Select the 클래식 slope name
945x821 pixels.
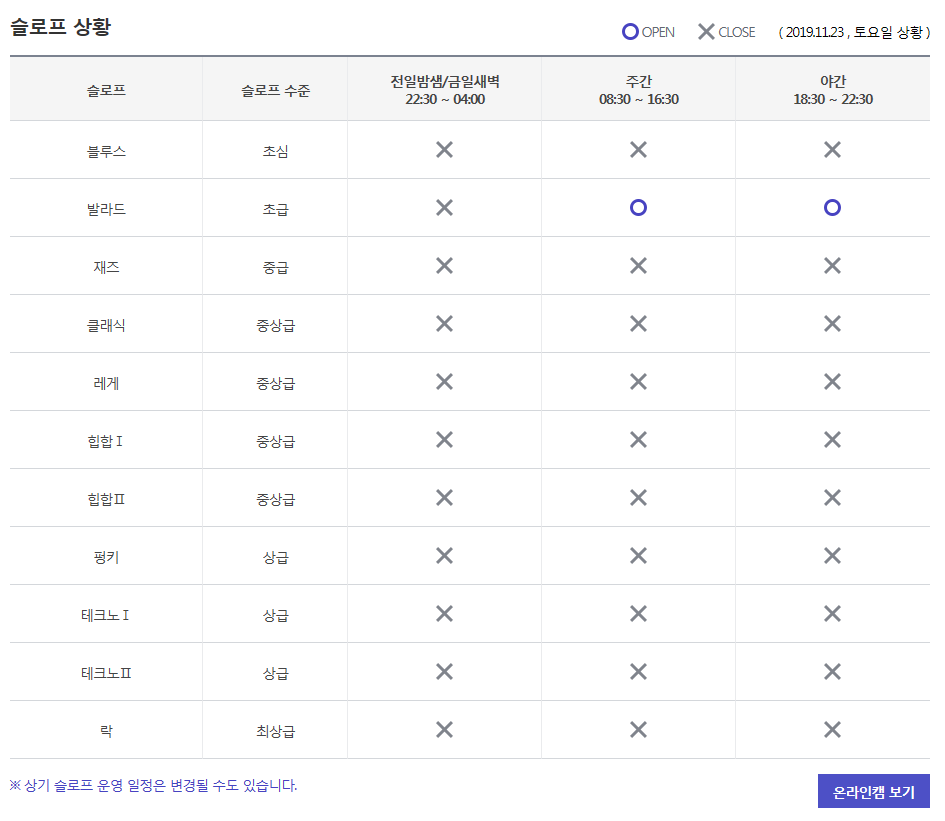click(x=106, y=325)
